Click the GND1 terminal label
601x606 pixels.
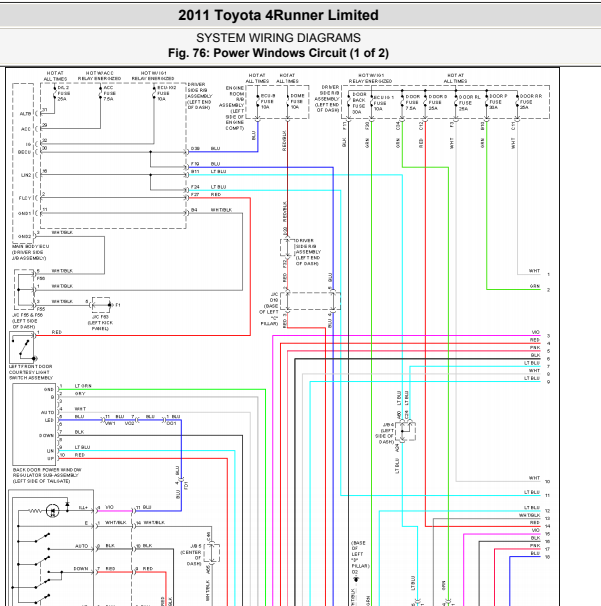25,213
